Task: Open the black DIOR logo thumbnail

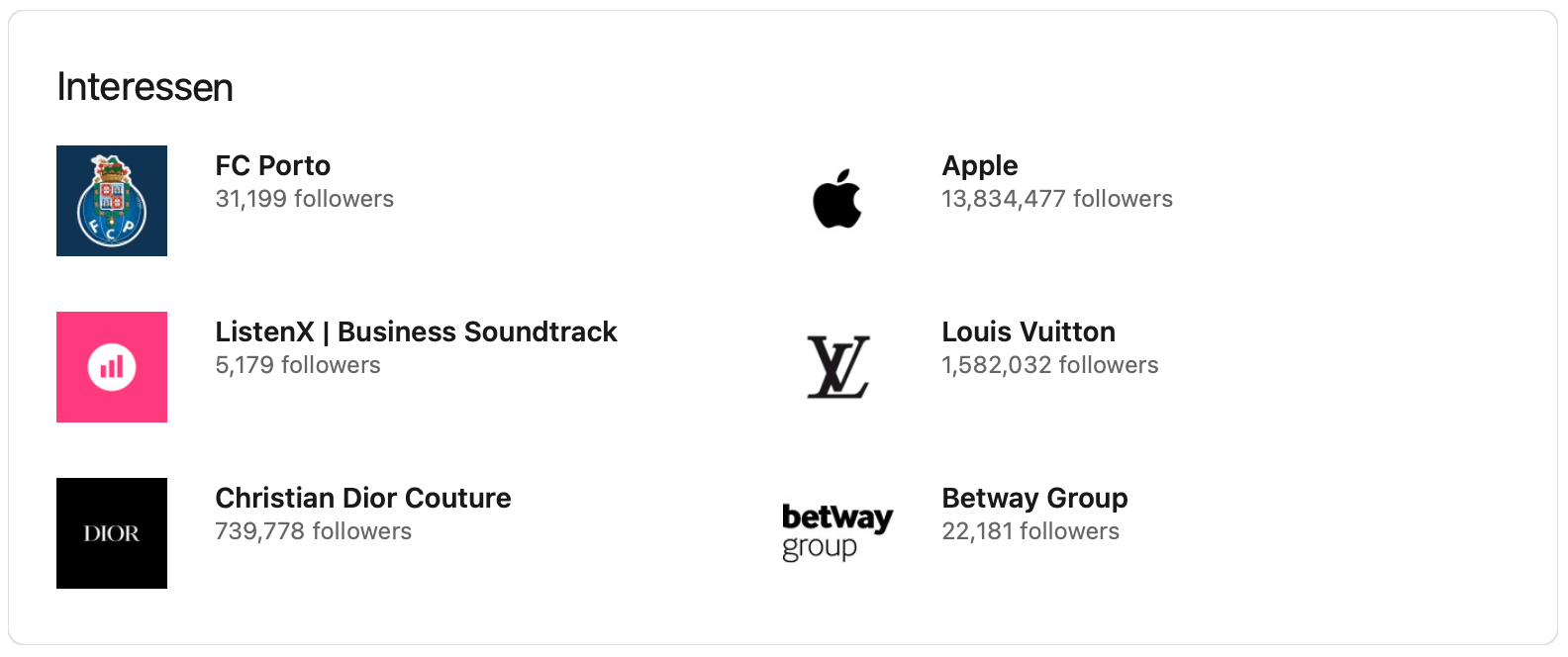Action: coord(112,533)
